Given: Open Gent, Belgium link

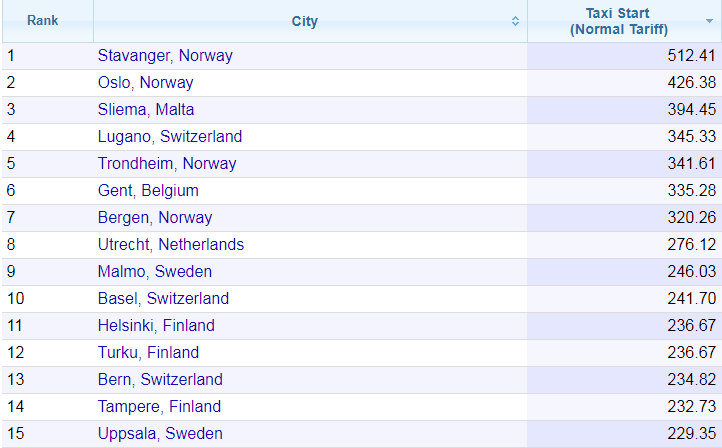Looking at the screenshot, I should click(x=148, y=191).
